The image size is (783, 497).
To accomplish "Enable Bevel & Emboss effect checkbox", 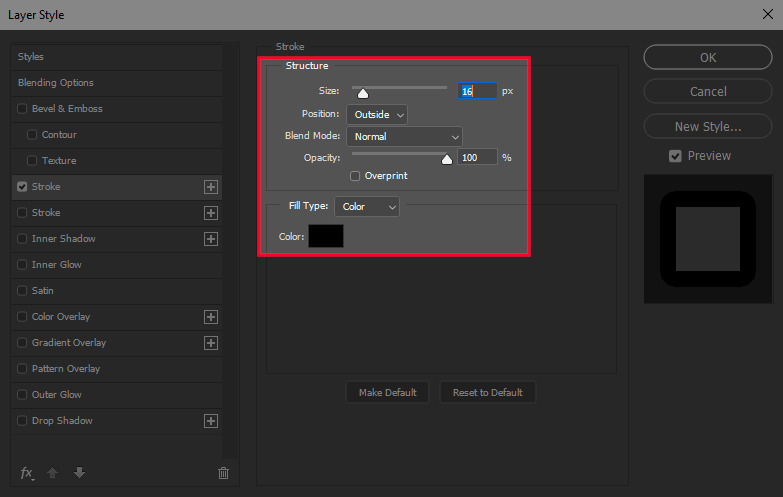I will (x=22, y=108).
